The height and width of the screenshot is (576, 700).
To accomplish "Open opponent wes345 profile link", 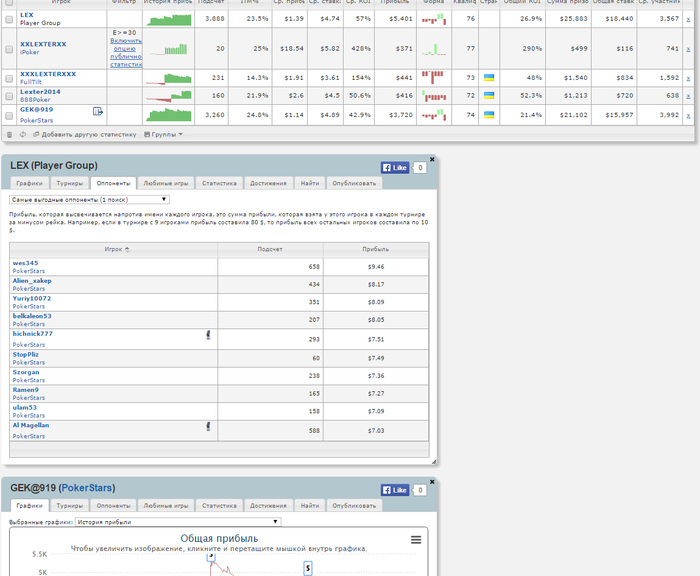I will pos(25,263).
